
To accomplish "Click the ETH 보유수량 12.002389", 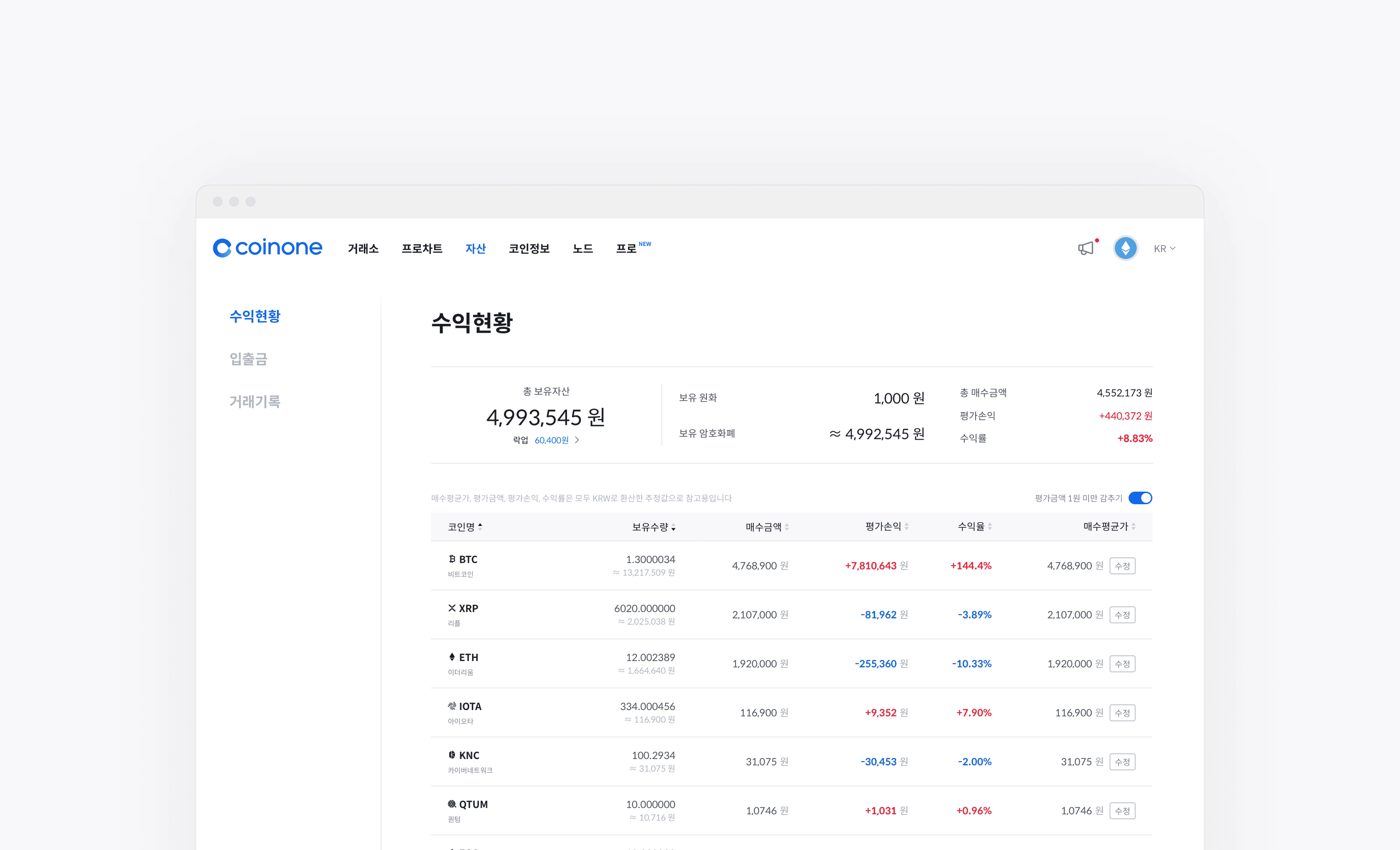I will 651,657.
